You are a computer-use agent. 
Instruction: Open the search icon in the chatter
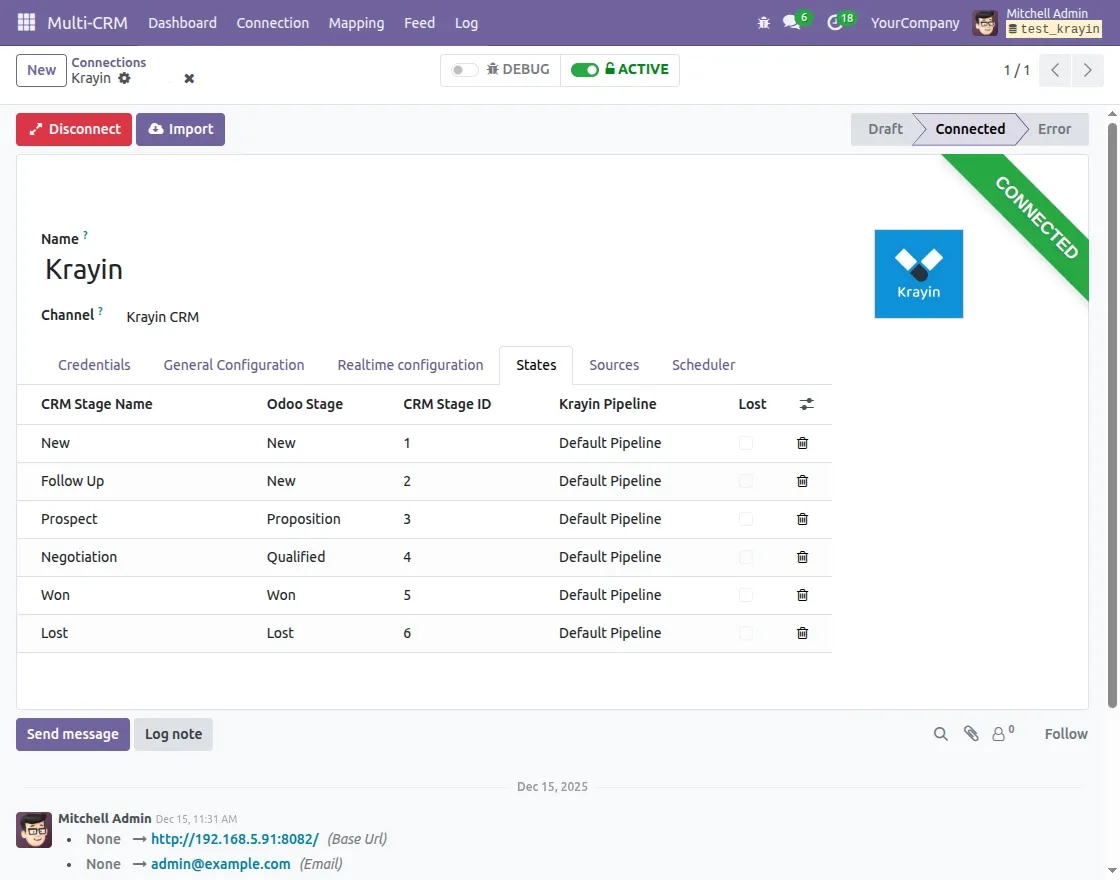point(940,733)
